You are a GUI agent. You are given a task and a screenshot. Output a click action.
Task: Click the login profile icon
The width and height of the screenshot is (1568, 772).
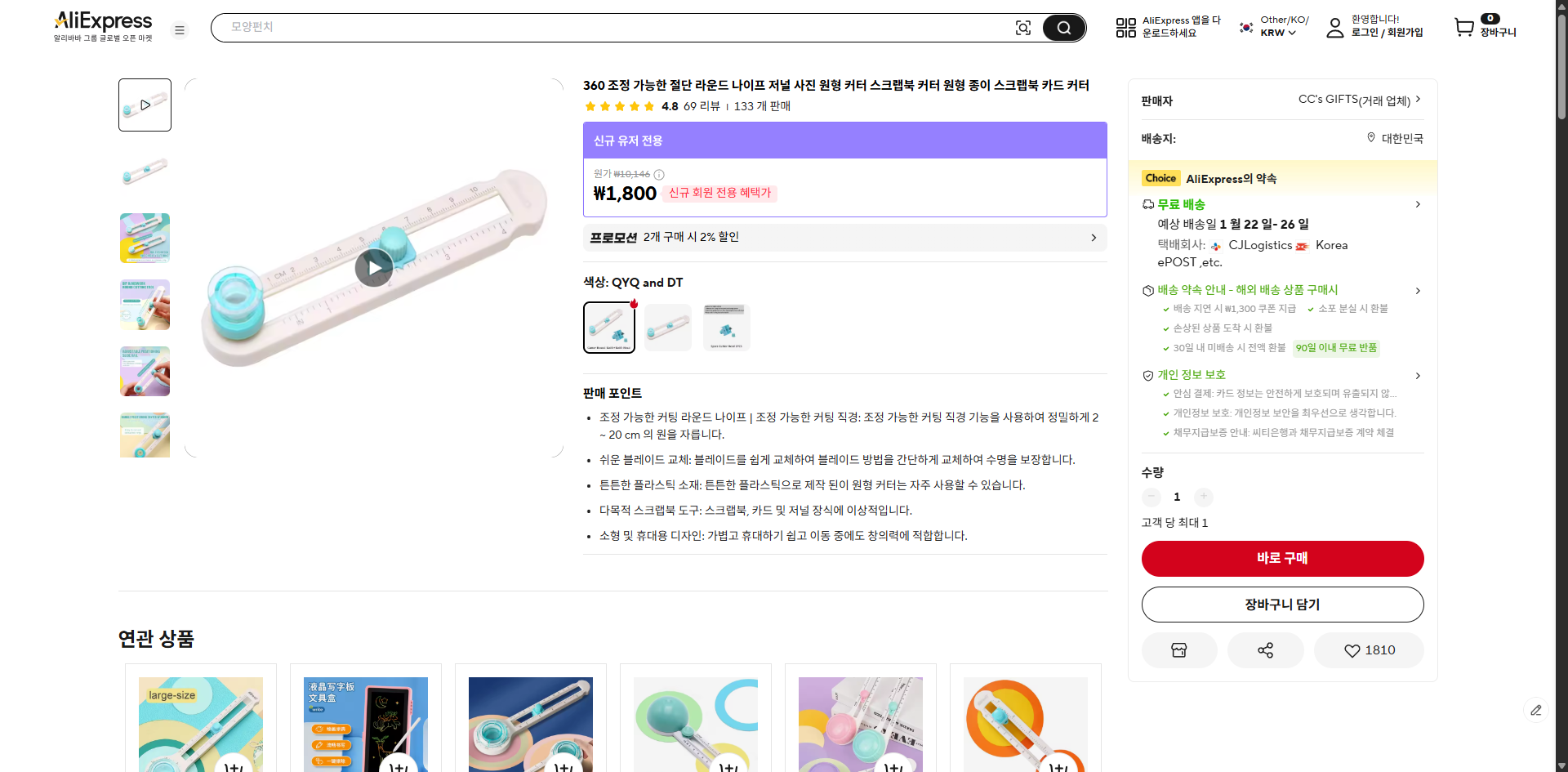coord(1334,27)
